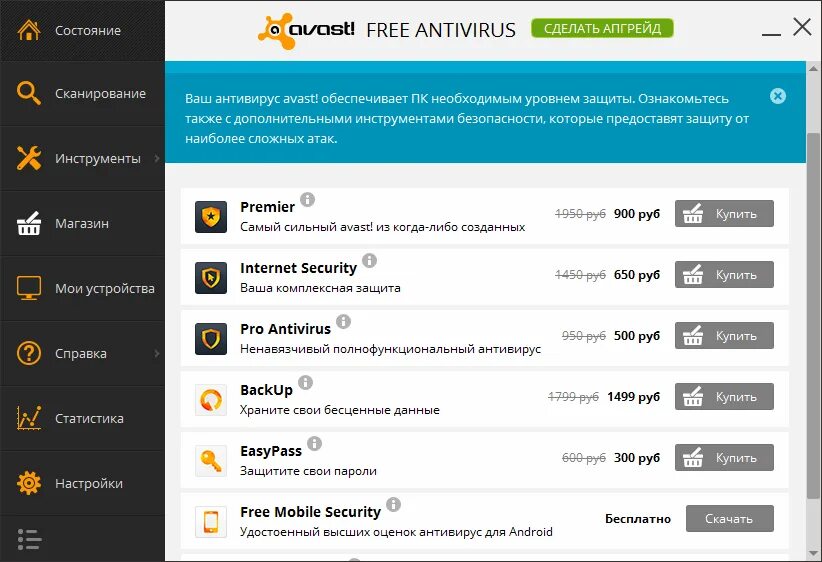Dismiss the blue notification banner
This screenshot has height=562, width=822.
778,96
